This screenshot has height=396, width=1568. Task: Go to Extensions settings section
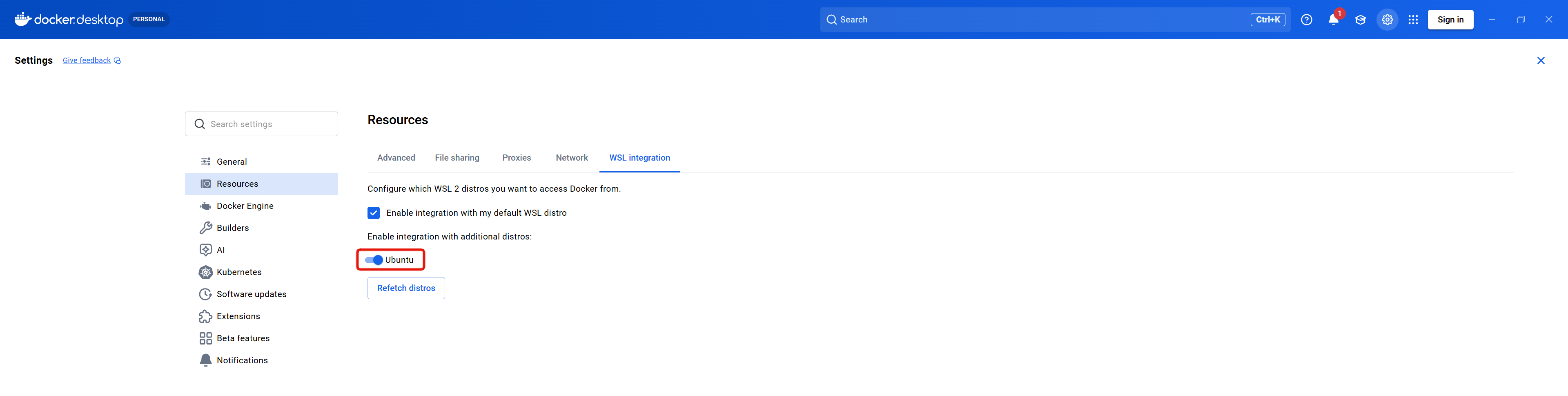pos(238,316)
